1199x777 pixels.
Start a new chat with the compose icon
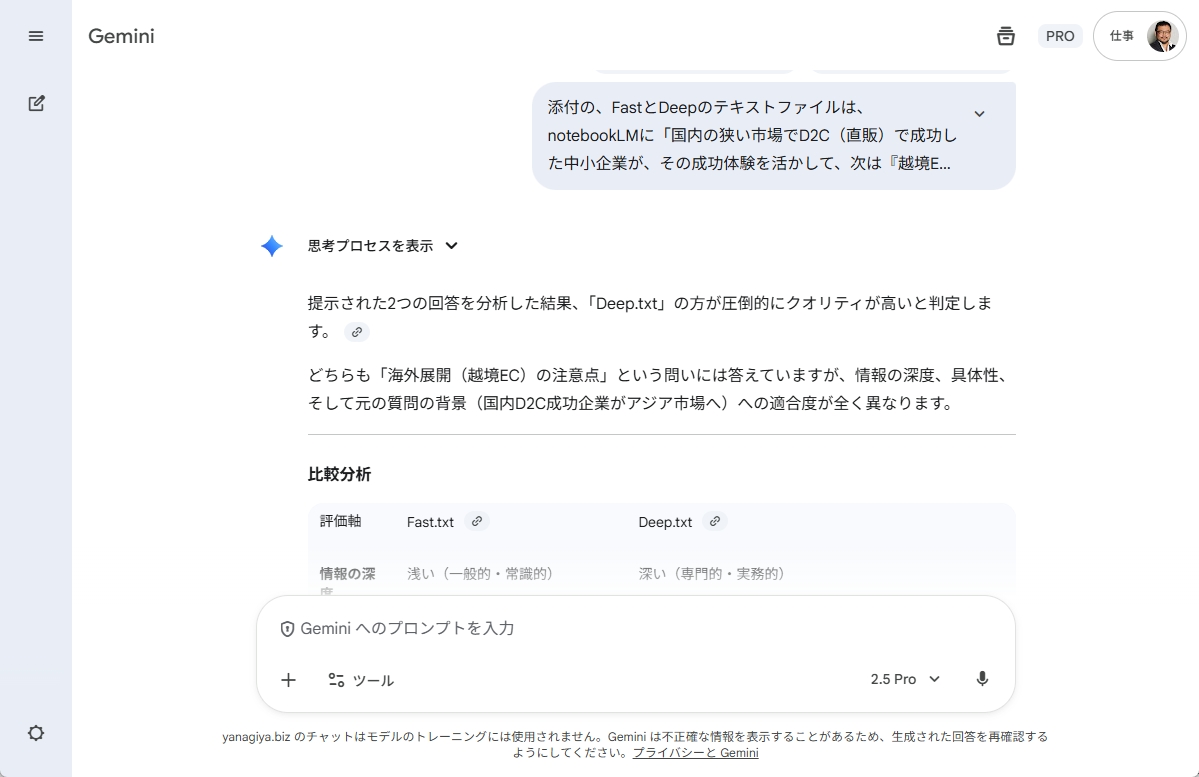tap(36, 103)
